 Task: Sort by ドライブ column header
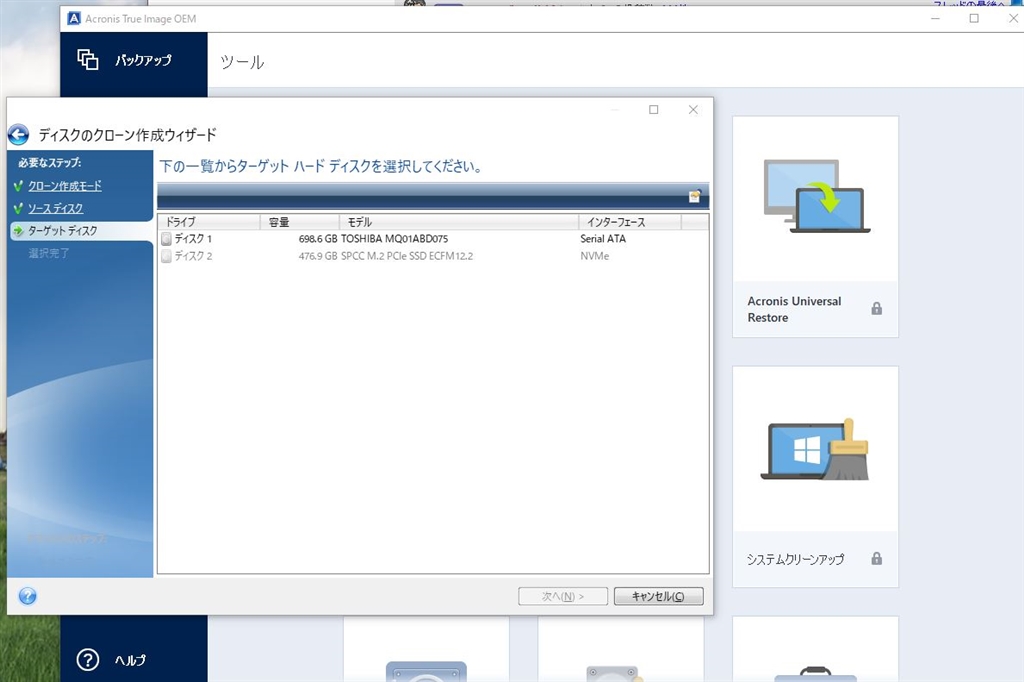209,222
